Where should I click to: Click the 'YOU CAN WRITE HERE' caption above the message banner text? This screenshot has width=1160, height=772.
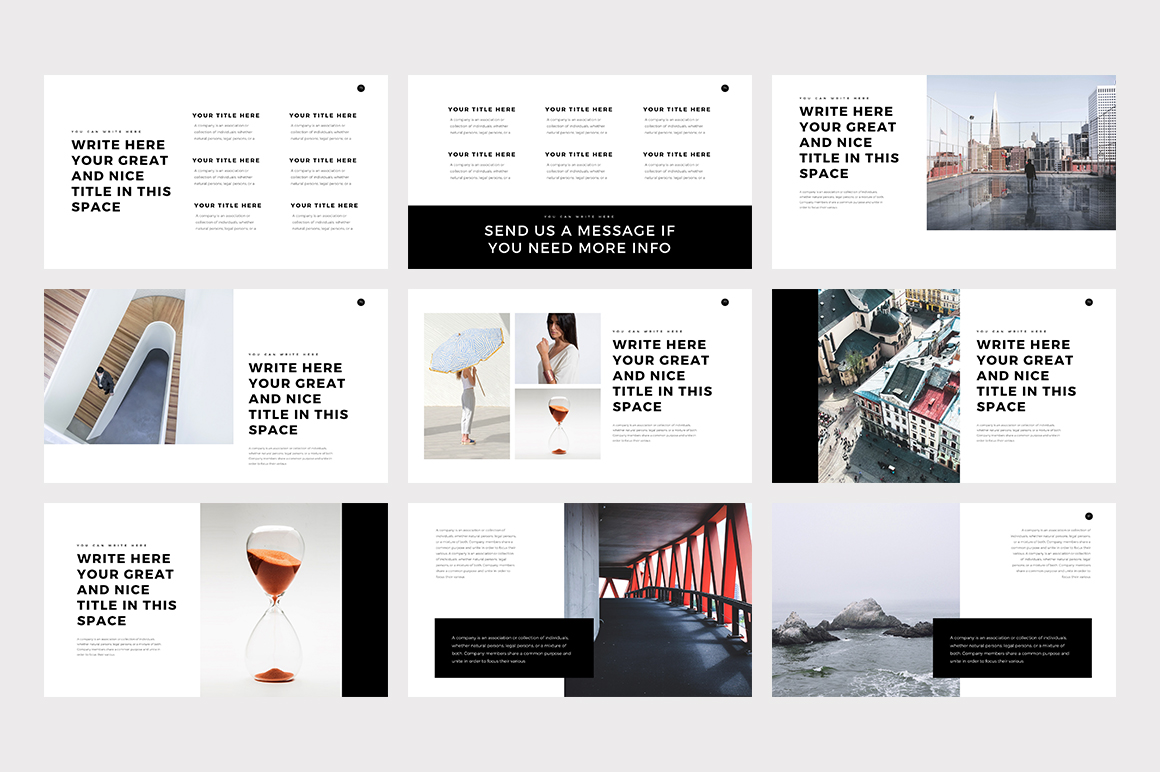[x=579, y=217]
